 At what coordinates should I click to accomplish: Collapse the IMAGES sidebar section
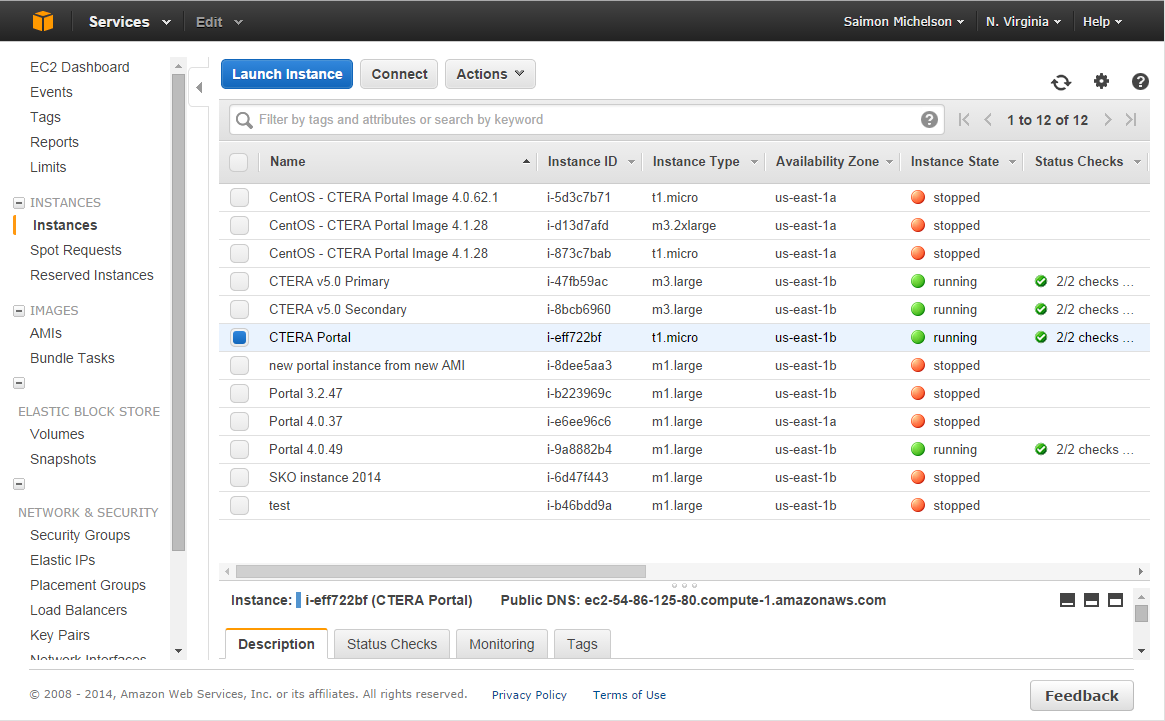pyautogui.click(x=19, y=311)
